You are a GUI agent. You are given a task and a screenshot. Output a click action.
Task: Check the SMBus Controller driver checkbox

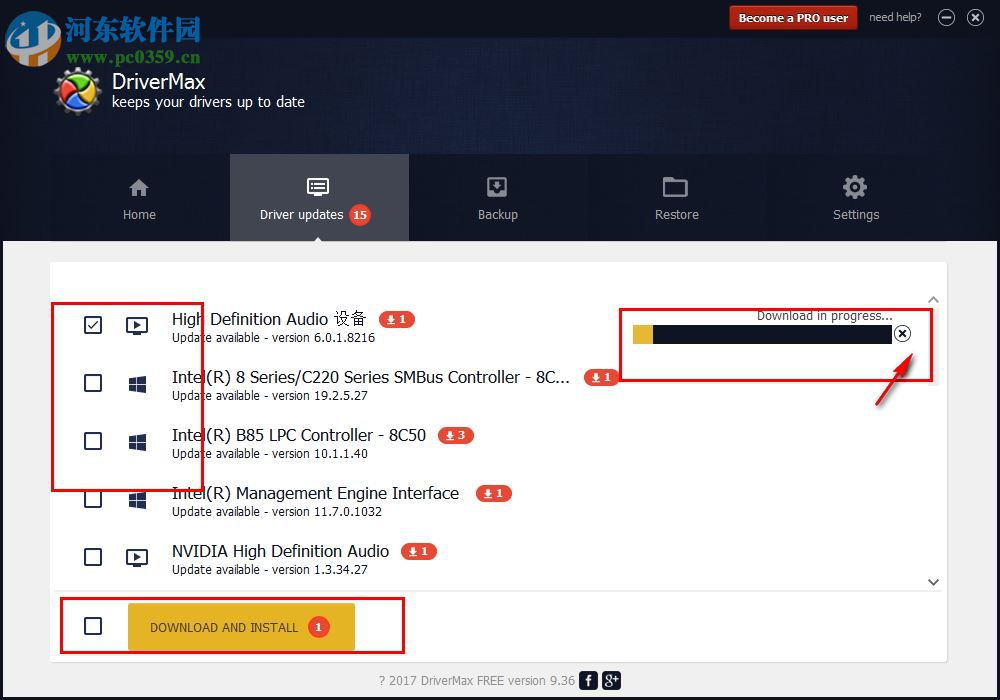93,383
